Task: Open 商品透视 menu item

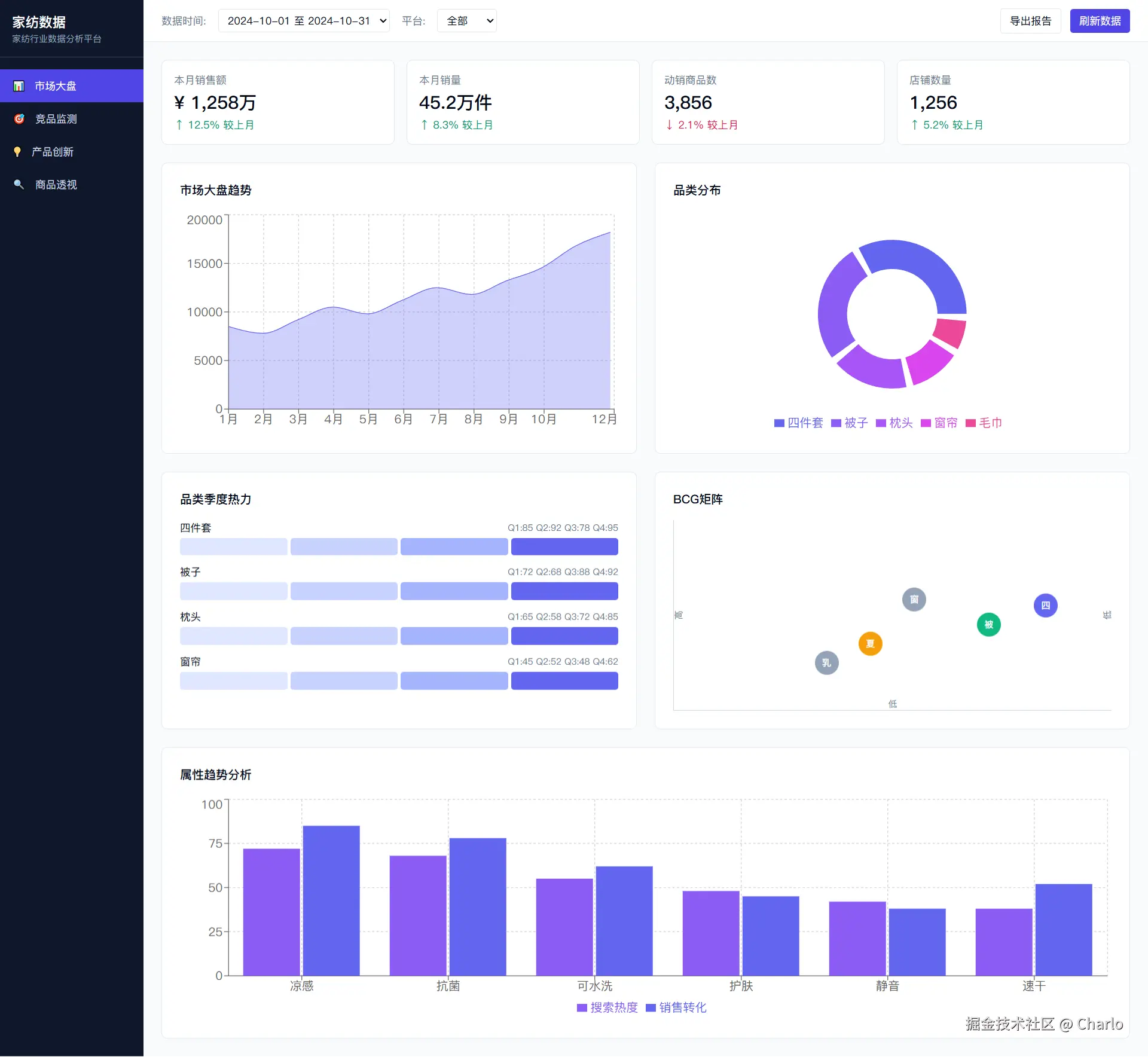Action: coord(56,185)
